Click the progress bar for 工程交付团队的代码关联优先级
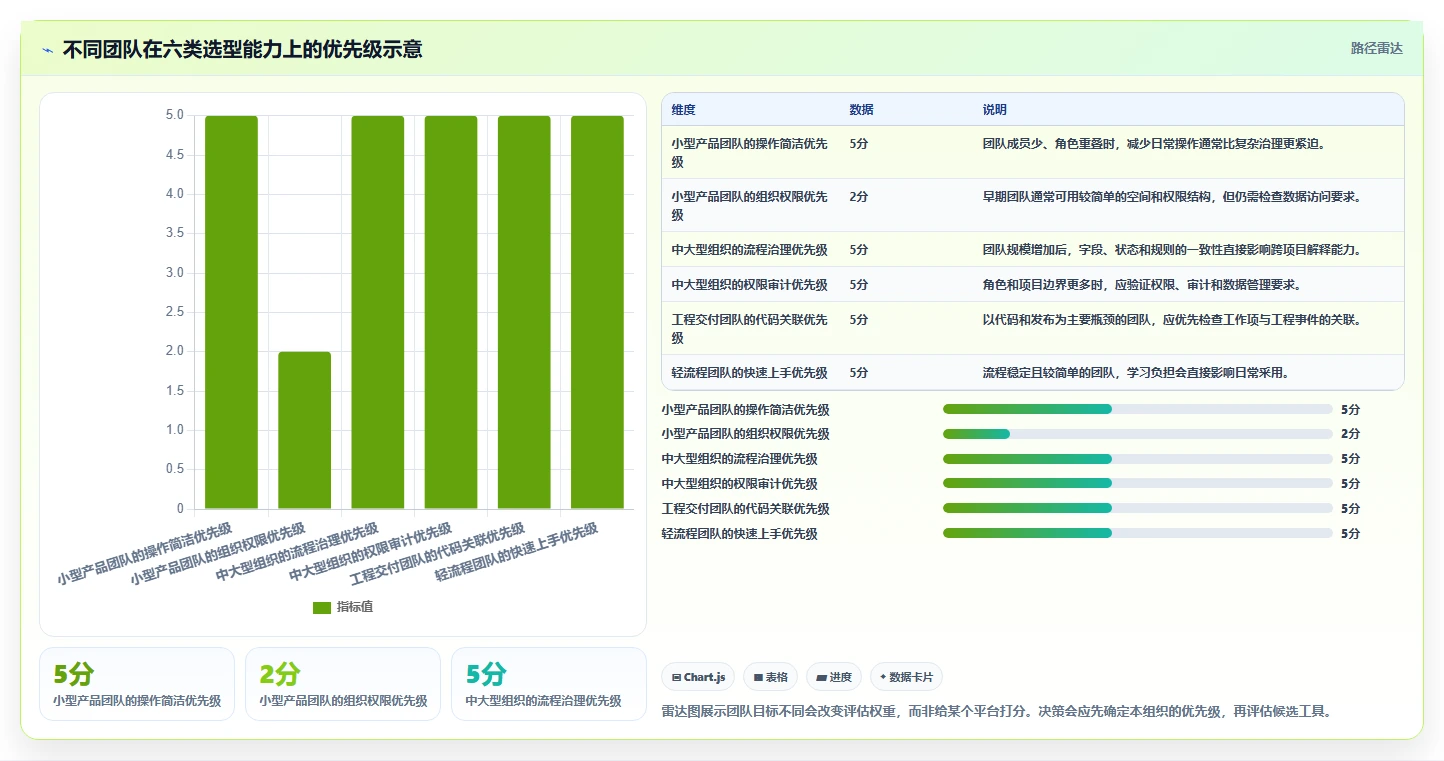 point(1137,508)
